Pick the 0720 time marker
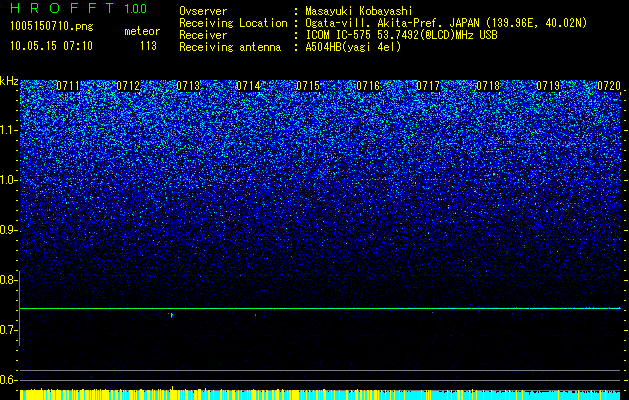This screenshot has height=400, width=629. pyautogui.click(x=609, y=86)
